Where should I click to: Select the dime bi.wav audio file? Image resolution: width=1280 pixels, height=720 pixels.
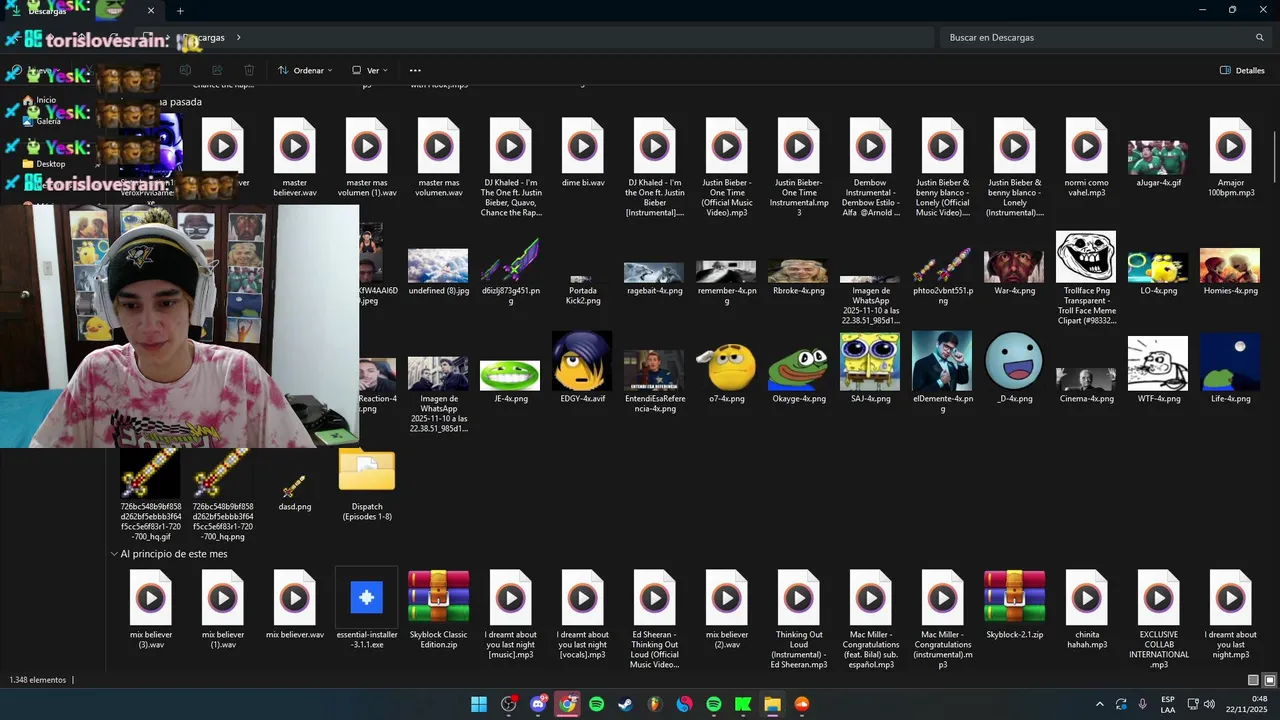tap(583, 153)
